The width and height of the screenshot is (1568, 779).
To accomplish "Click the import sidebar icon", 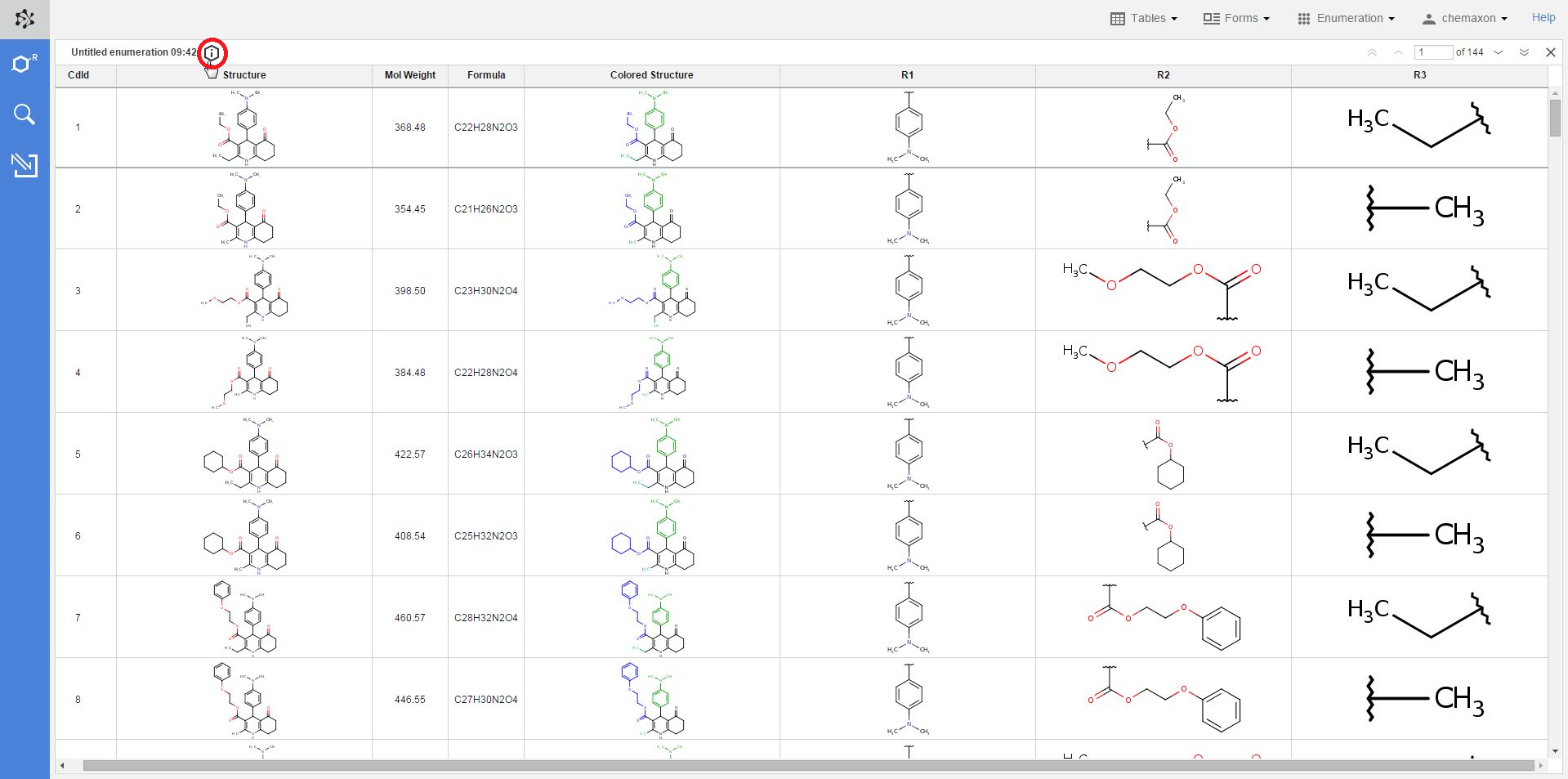I will point(25,164).
